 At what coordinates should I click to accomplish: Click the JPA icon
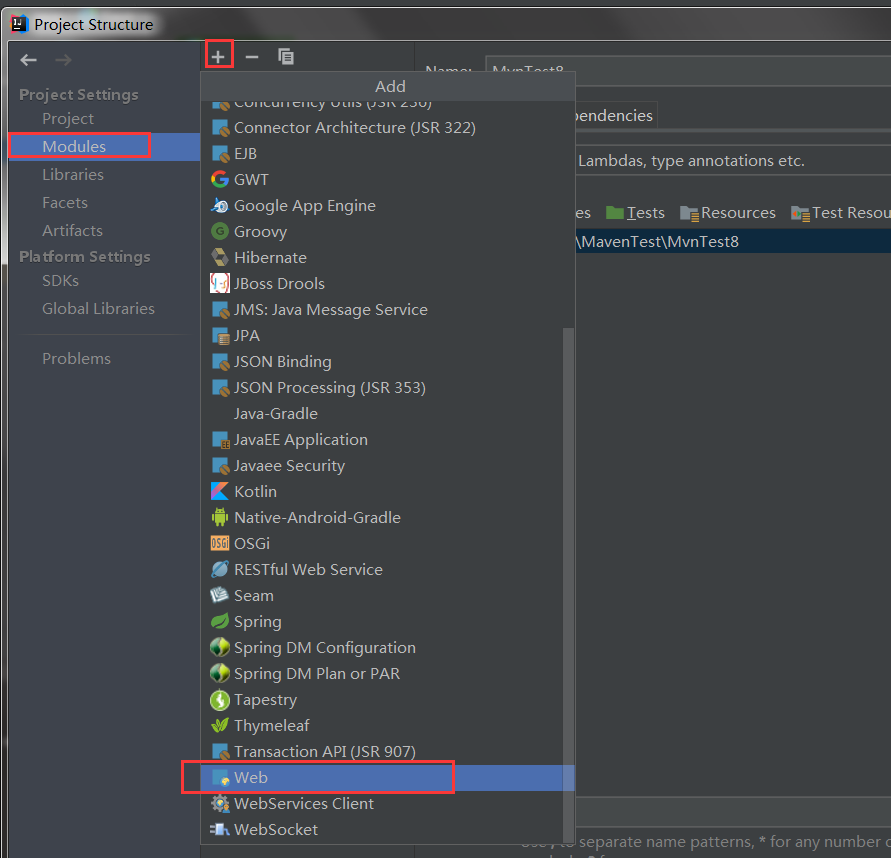point(220,336)
